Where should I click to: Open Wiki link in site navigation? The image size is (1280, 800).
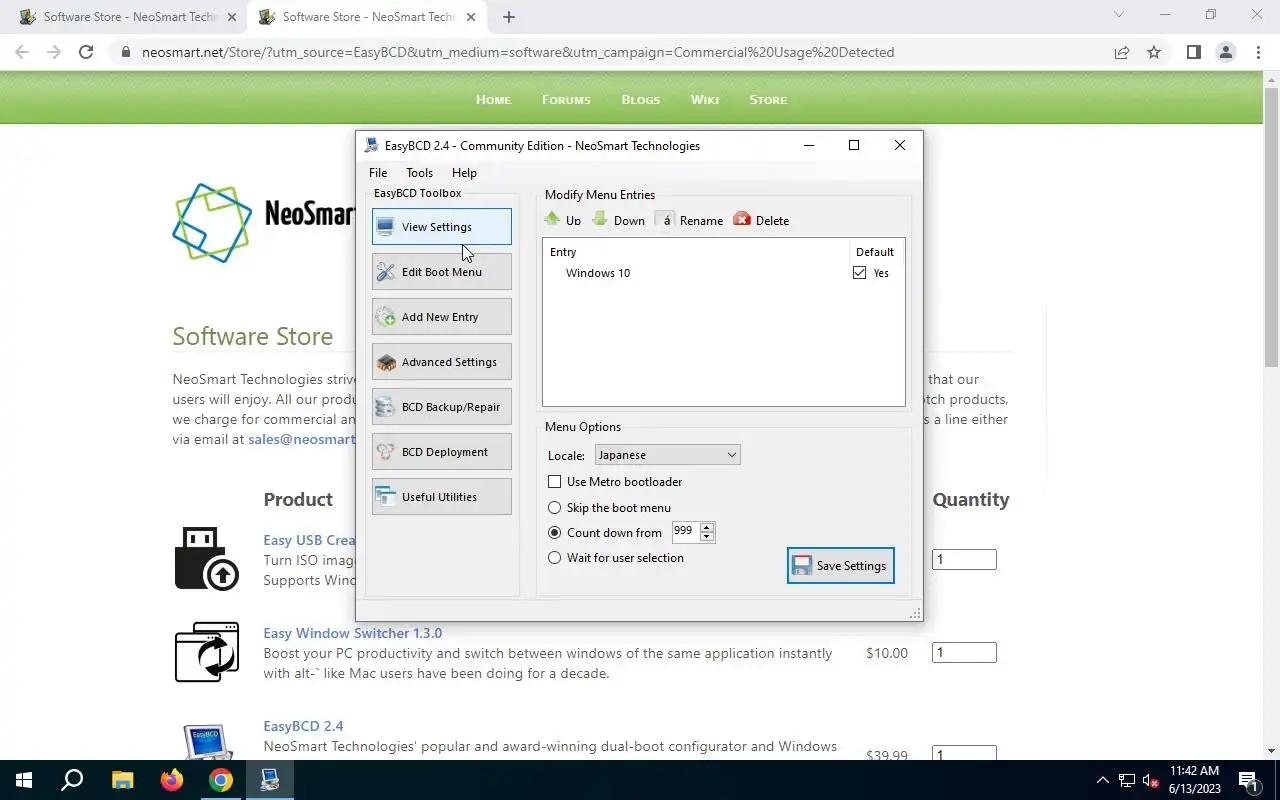(704, 100)
